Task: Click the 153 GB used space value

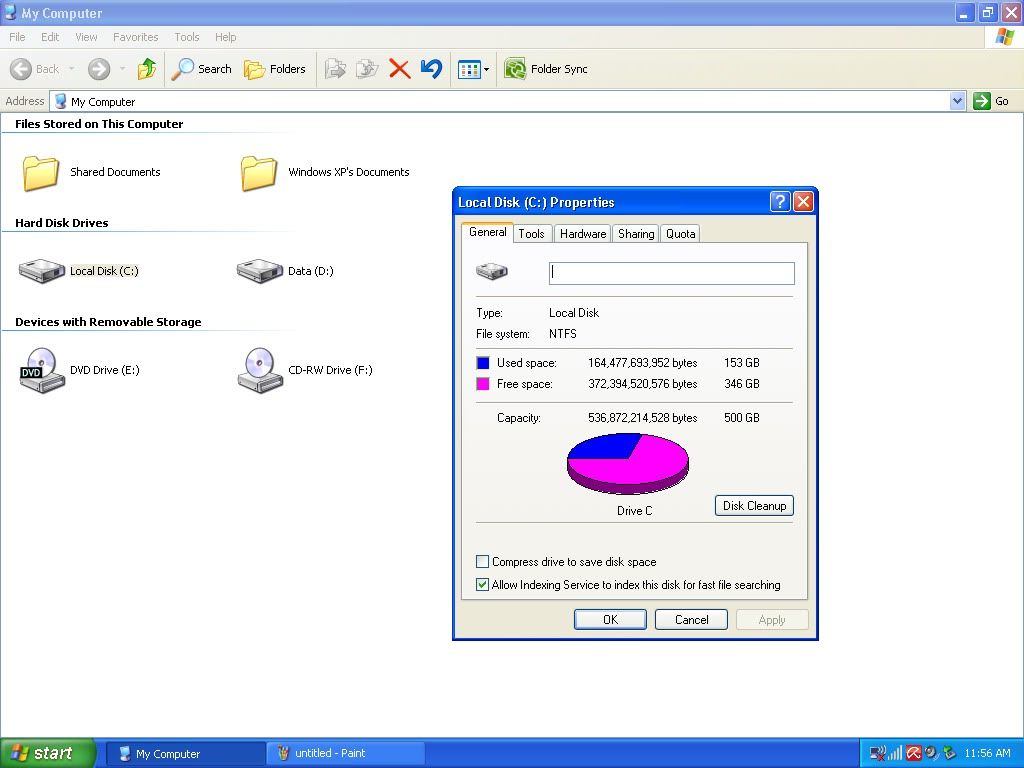Action: click(x=742, y=363)
